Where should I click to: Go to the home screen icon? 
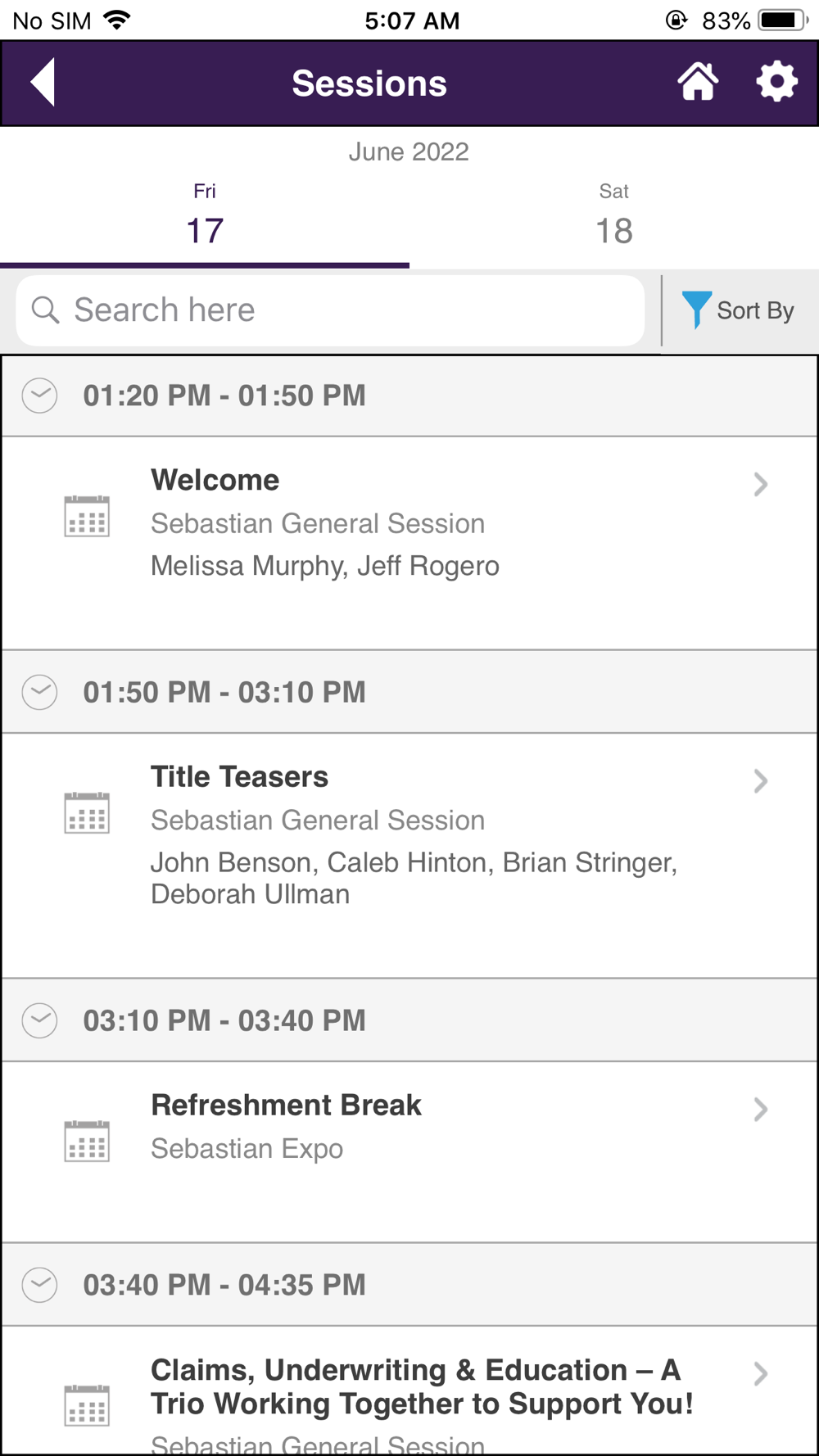tap(698, 83)
